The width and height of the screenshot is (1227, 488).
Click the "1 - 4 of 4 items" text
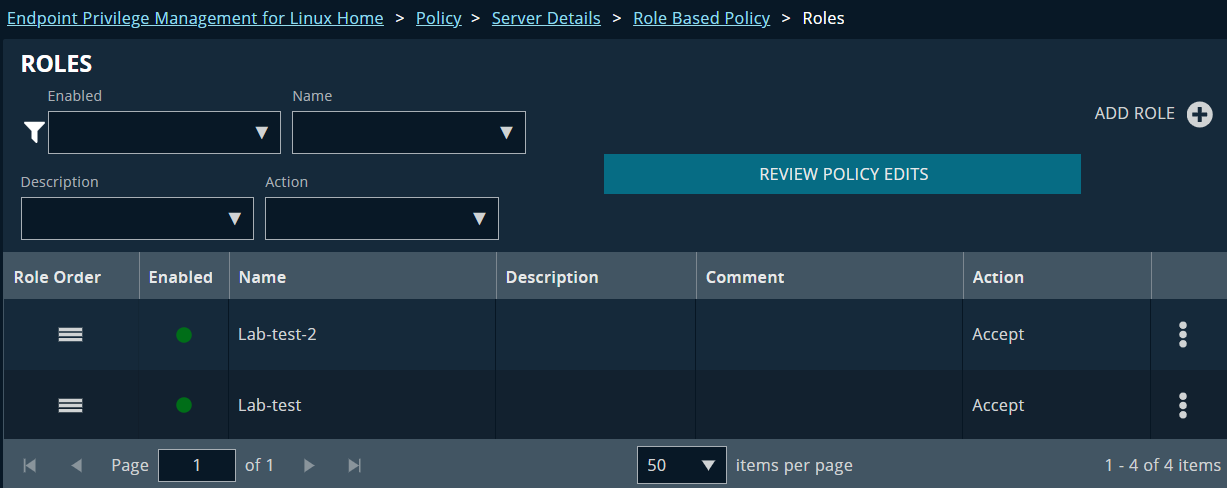click(1163, 465)
